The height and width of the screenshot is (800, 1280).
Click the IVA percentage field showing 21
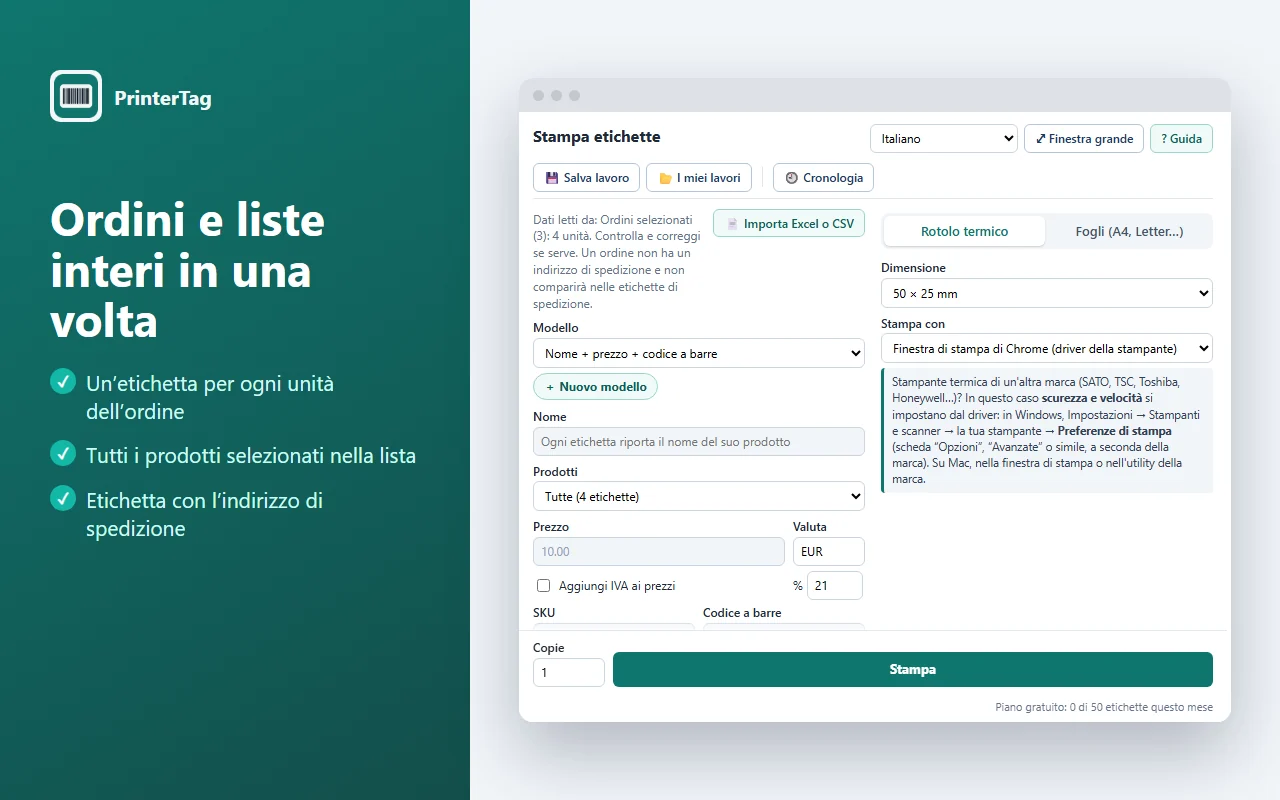pyautogui.click(x=835, y=585)
